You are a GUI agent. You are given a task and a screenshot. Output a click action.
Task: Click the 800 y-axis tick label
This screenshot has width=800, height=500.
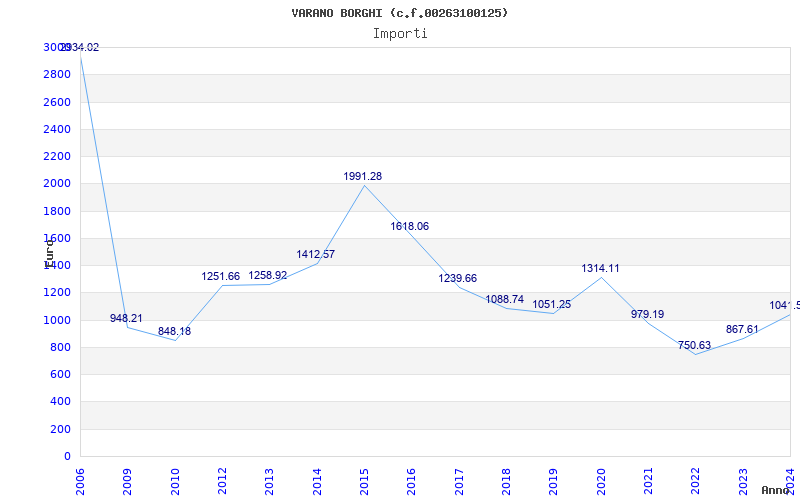tap(61, 347)
